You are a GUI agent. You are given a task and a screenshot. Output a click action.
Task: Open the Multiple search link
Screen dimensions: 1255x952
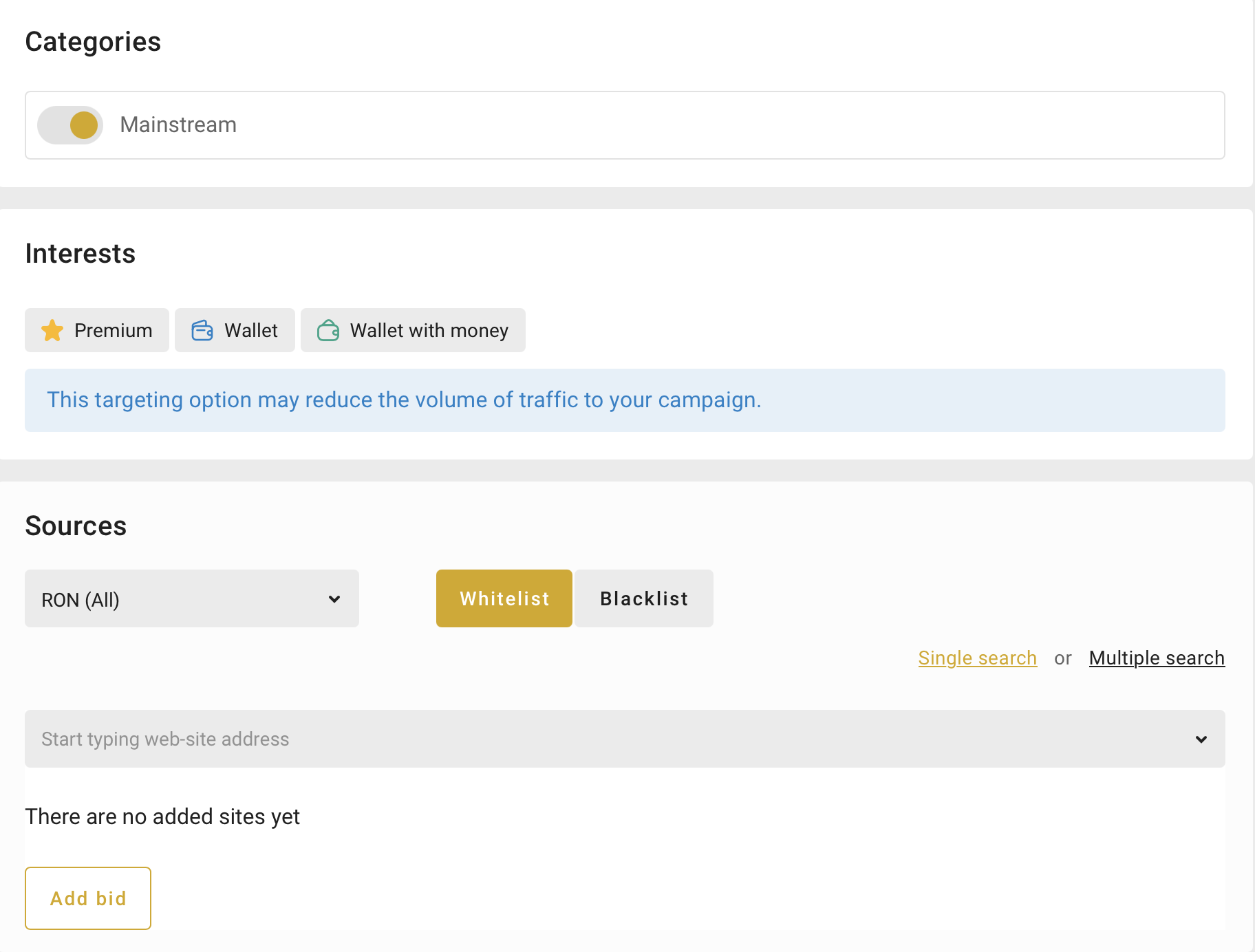[1157, 658]
